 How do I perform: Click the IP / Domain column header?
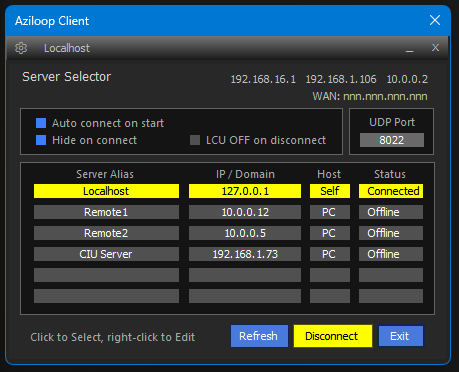[245, 174]
